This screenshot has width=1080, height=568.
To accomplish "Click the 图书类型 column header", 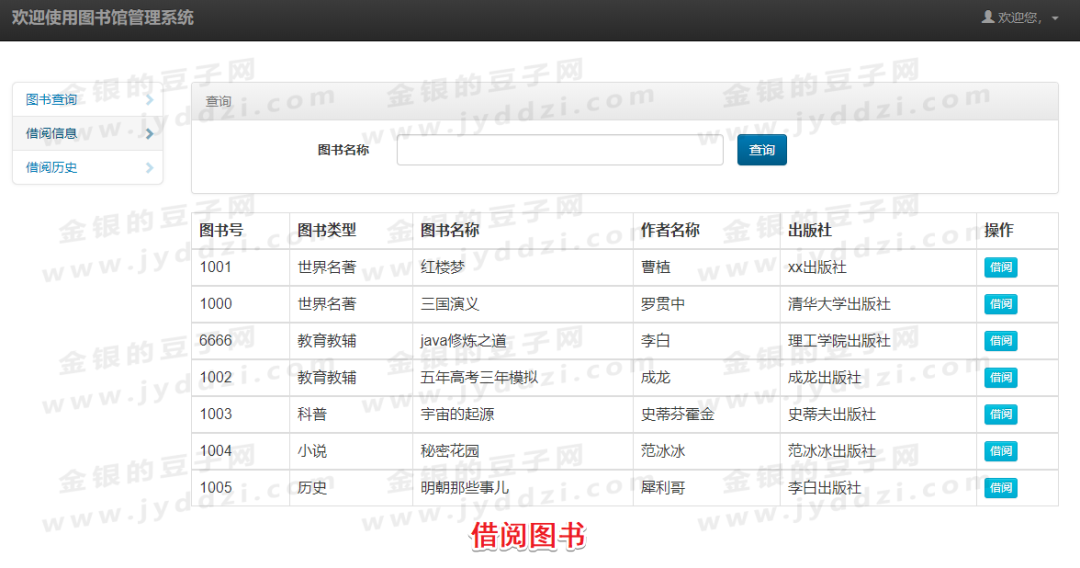I will 326,230.
